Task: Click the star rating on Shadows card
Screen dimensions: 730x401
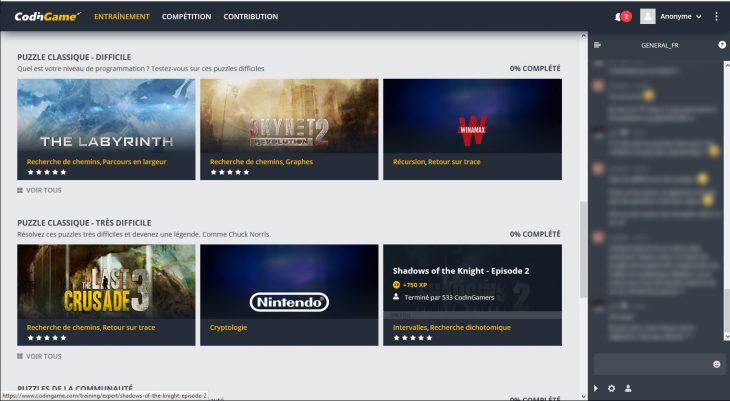Action: pyautogui.click(x=413, y=338)
